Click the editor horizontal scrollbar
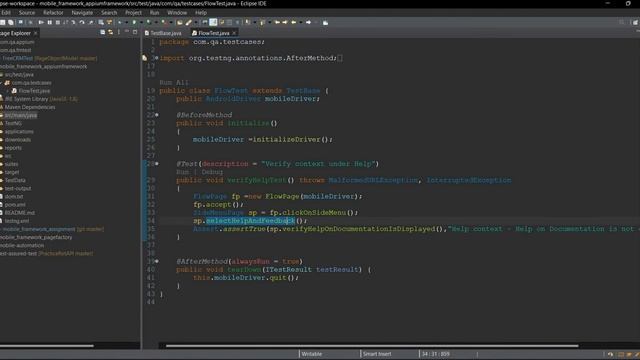The image size is (640, 360). point(372,346)
